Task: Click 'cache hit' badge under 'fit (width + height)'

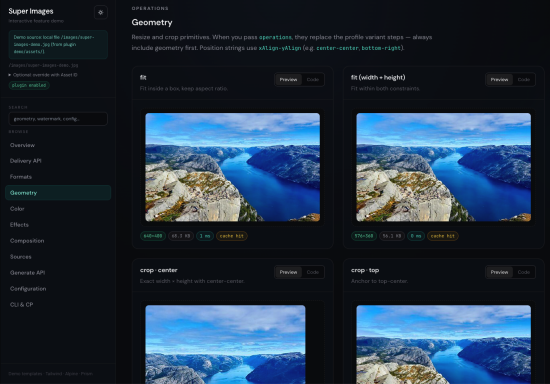Action: point(443,236)
